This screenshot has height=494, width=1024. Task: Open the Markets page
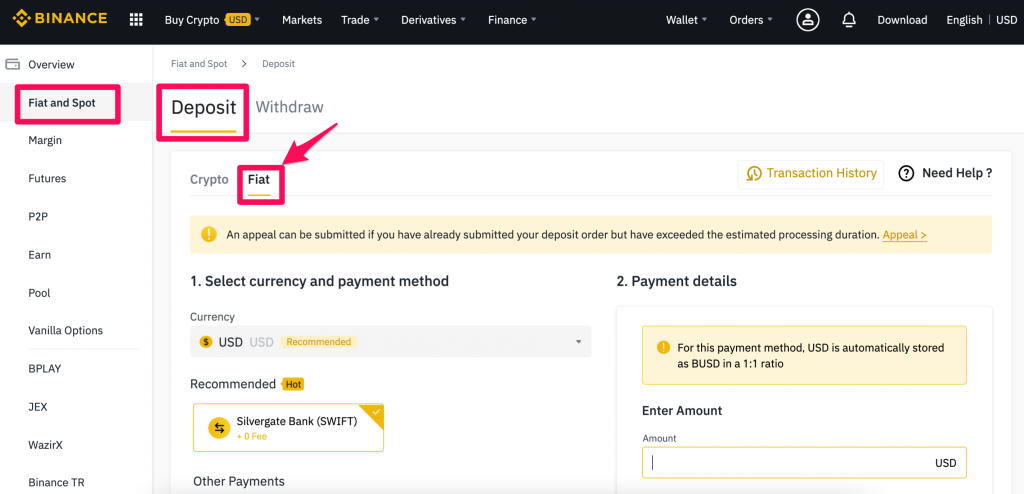[x=302, y=20]
